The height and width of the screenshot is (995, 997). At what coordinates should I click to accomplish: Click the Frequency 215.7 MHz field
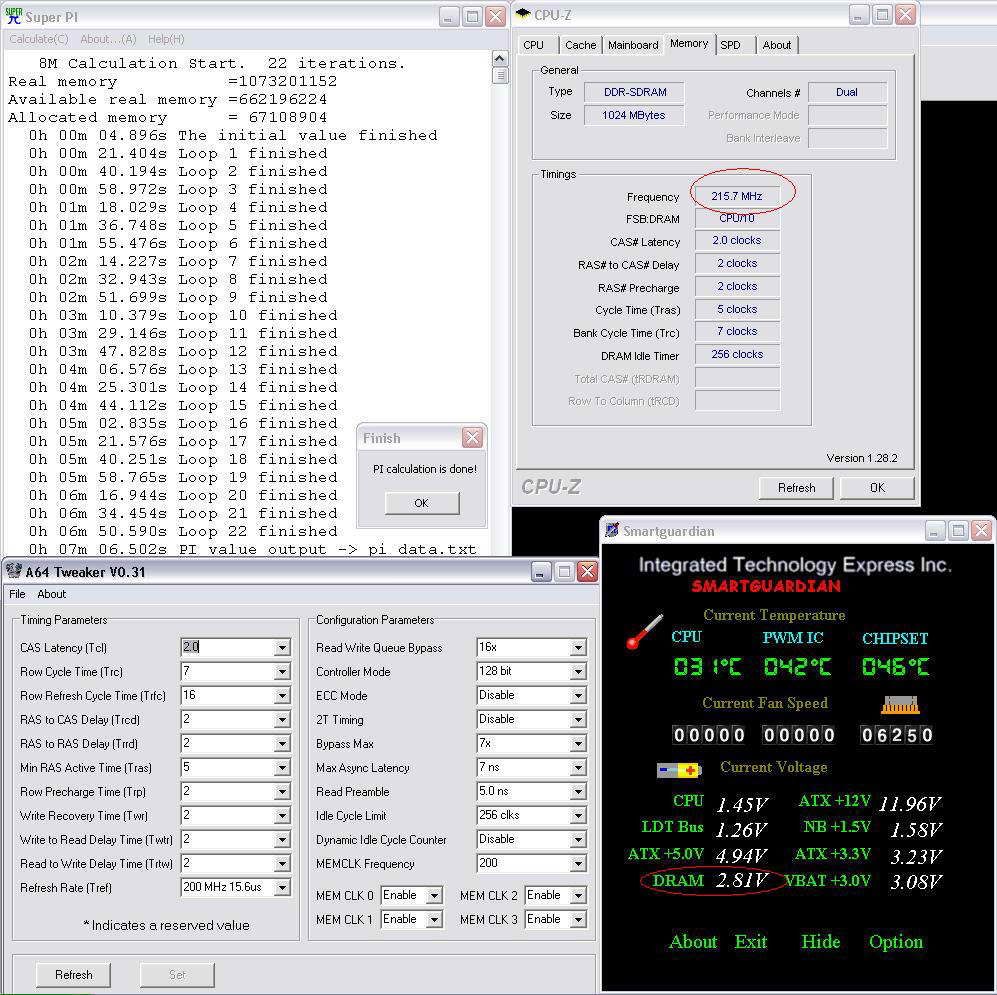(x=737, y=196)
